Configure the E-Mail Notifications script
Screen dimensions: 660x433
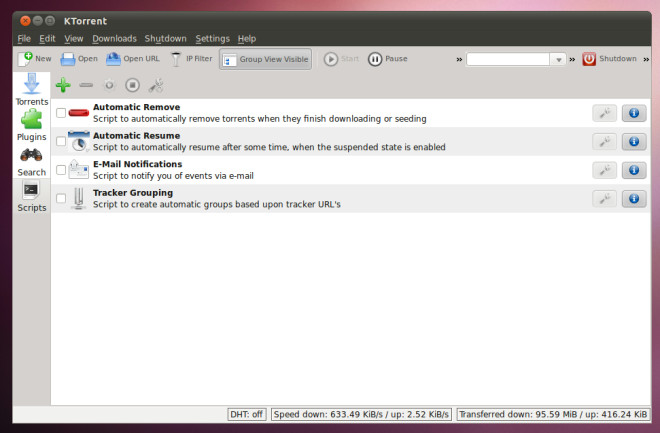pos(604,170)
